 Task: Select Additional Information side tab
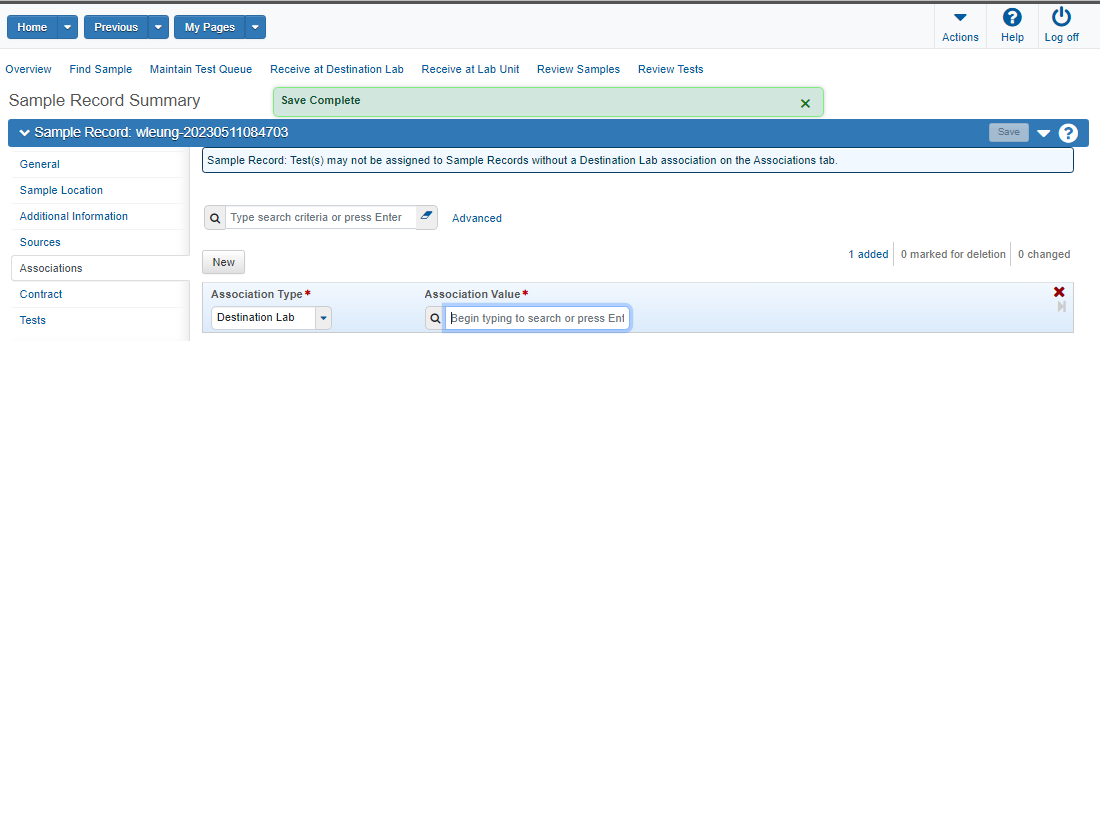coord(74,216)
